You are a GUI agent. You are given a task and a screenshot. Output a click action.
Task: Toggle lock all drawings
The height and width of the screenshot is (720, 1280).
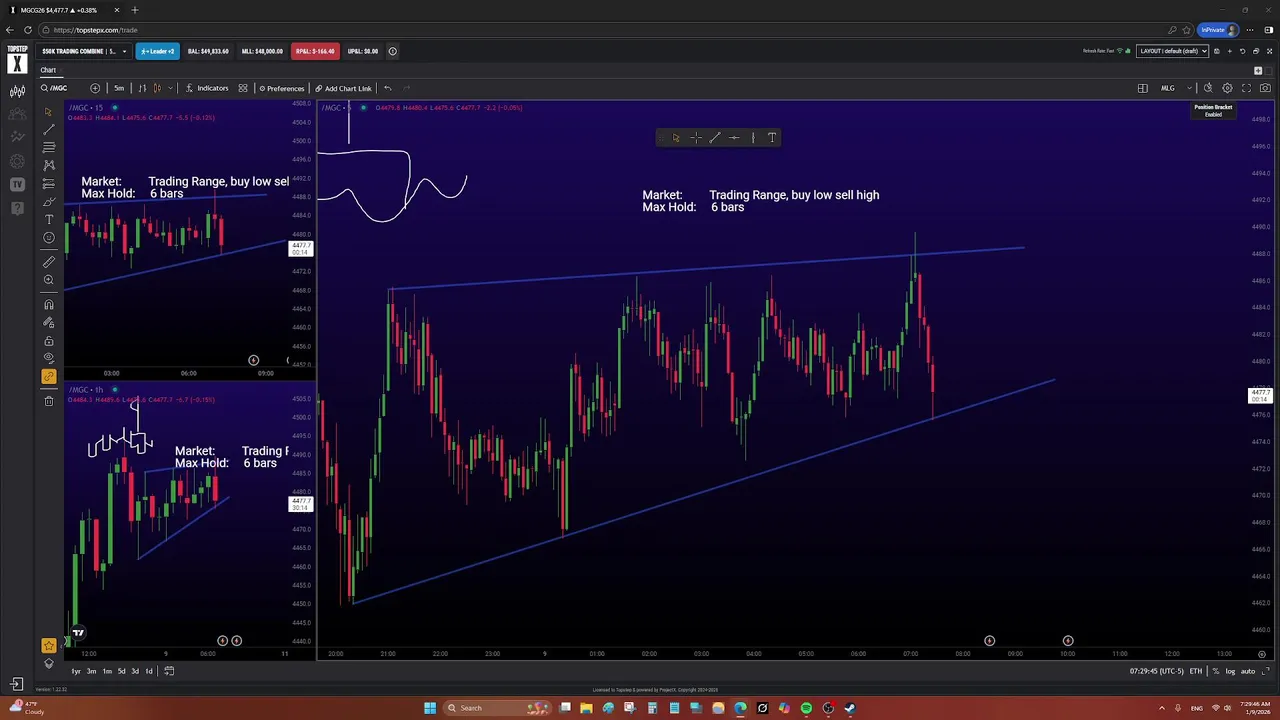48,341
